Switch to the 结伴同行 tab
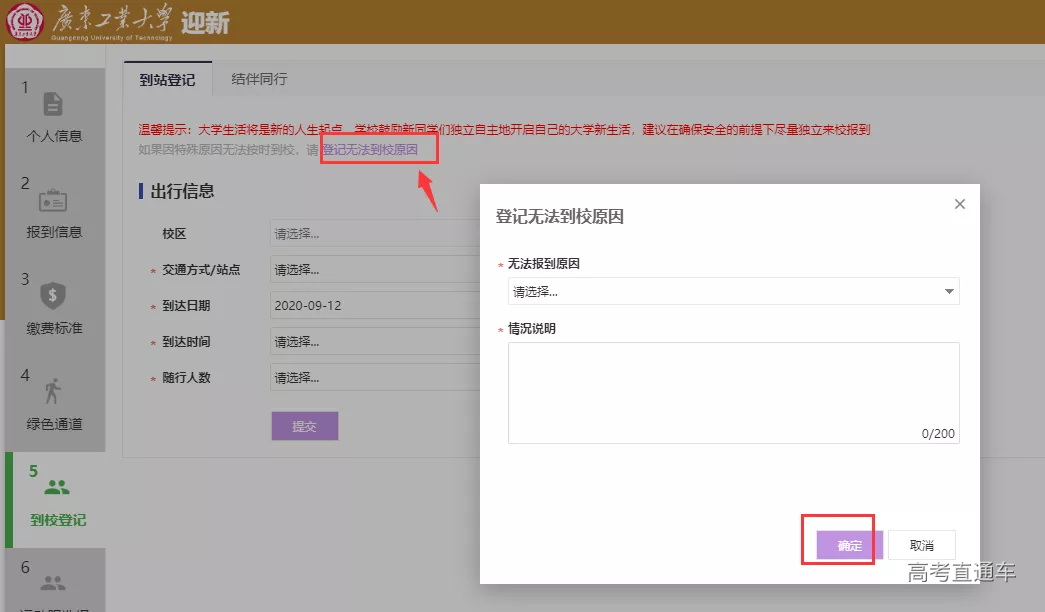This screenshot has width=1045, height=612. (x=258, y=77)
